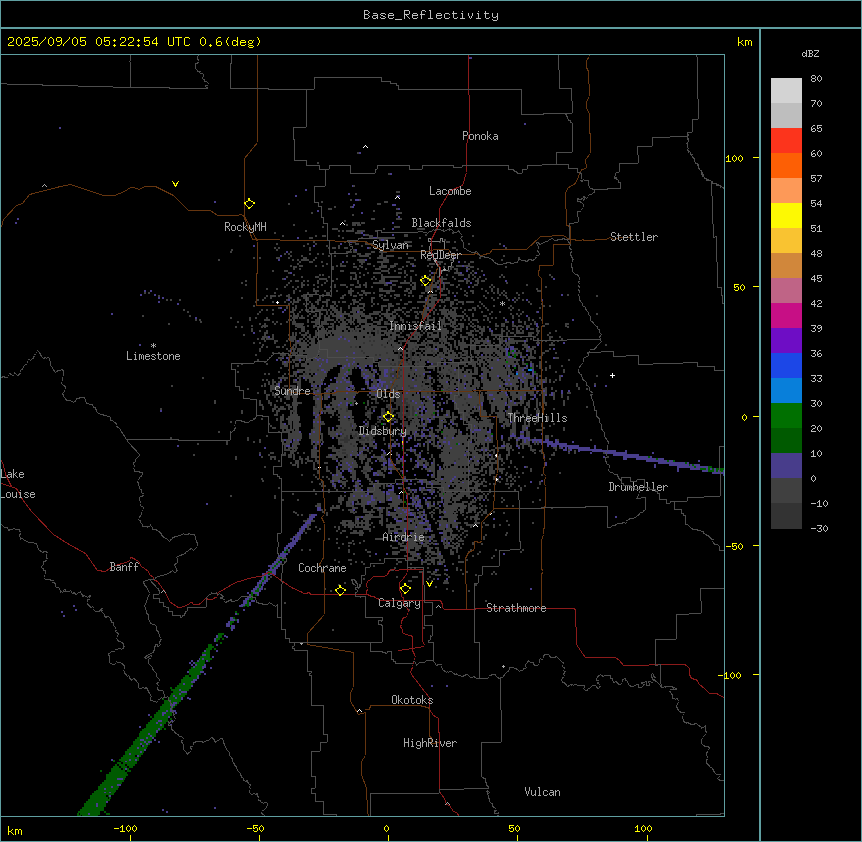Click the Sundre city label
862x842 pixels.
[x=292, y=391]
